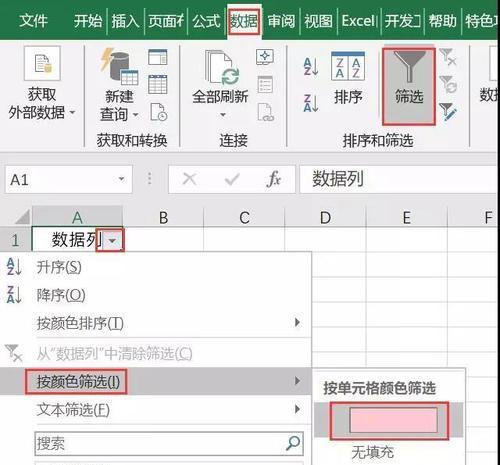Choose the pink cell color swatch
This screenshot has height=465, width=500.
pos(393,420)
